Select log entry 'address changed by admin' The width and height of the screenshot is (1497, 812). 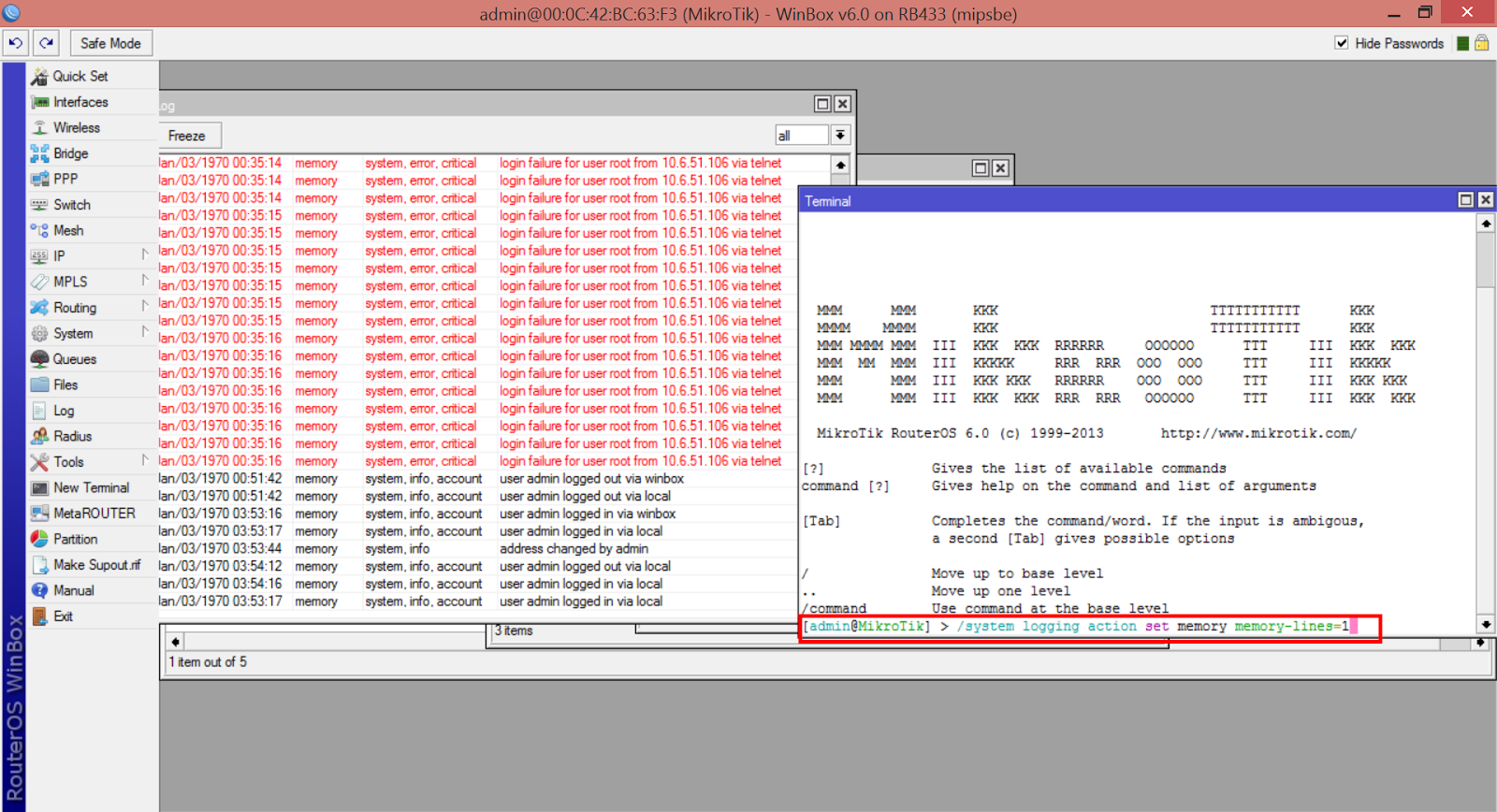[574, 549]
